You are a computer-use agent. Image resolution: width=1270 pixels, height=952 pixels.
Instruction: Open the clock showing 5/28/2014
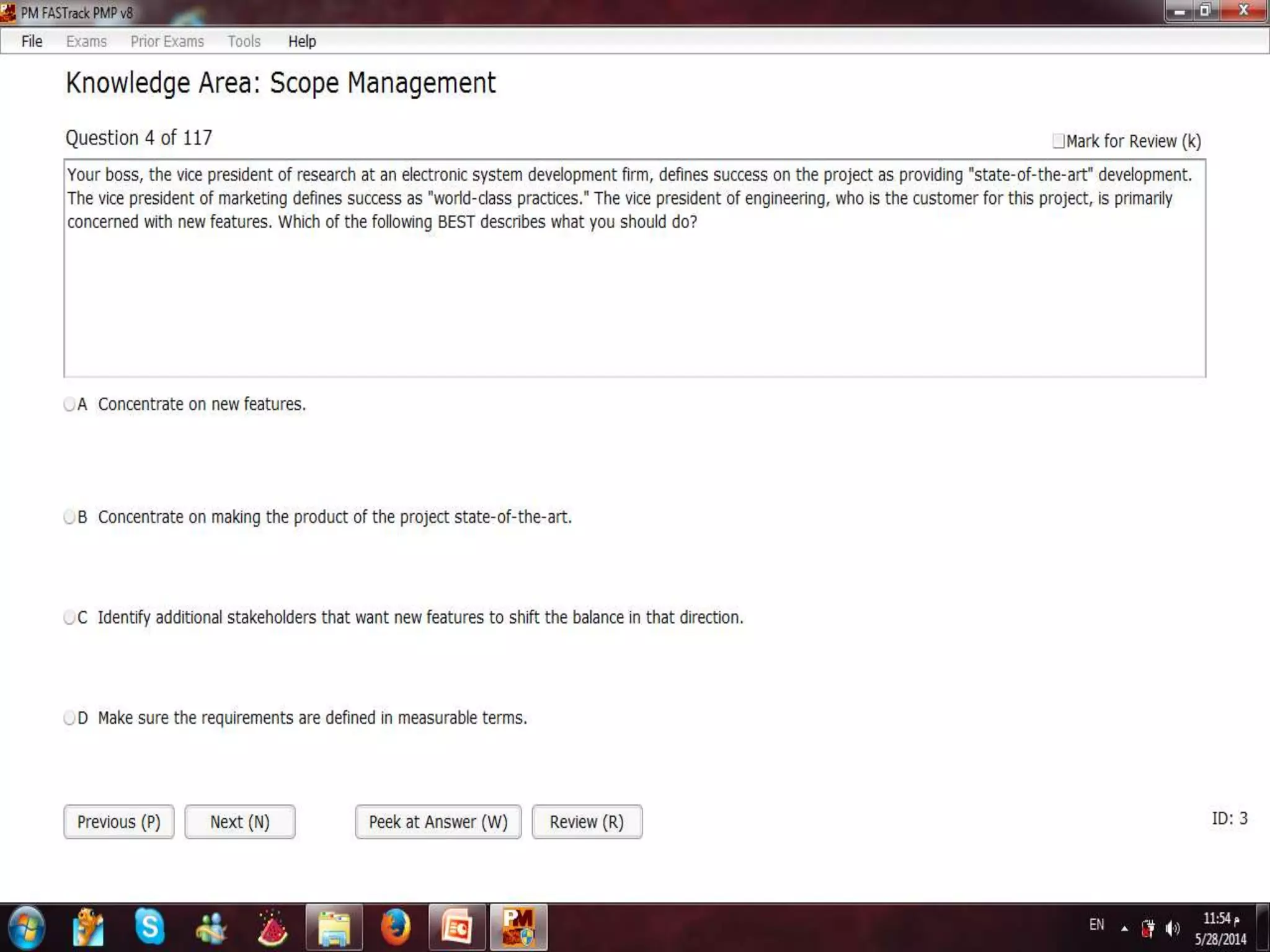pyautogui.click(x=1220, y=928)
